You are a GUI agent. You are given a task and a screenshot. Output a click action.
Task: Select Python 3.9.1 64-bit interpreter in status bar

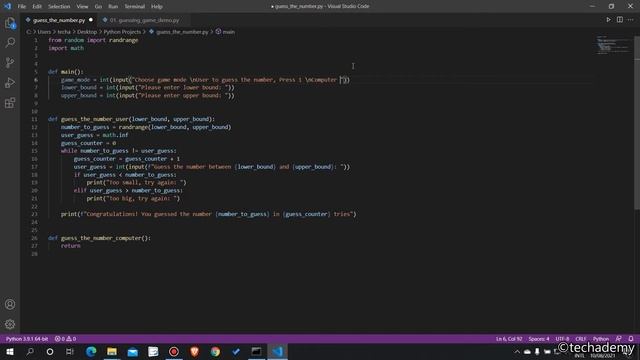(x=27, y=339)
